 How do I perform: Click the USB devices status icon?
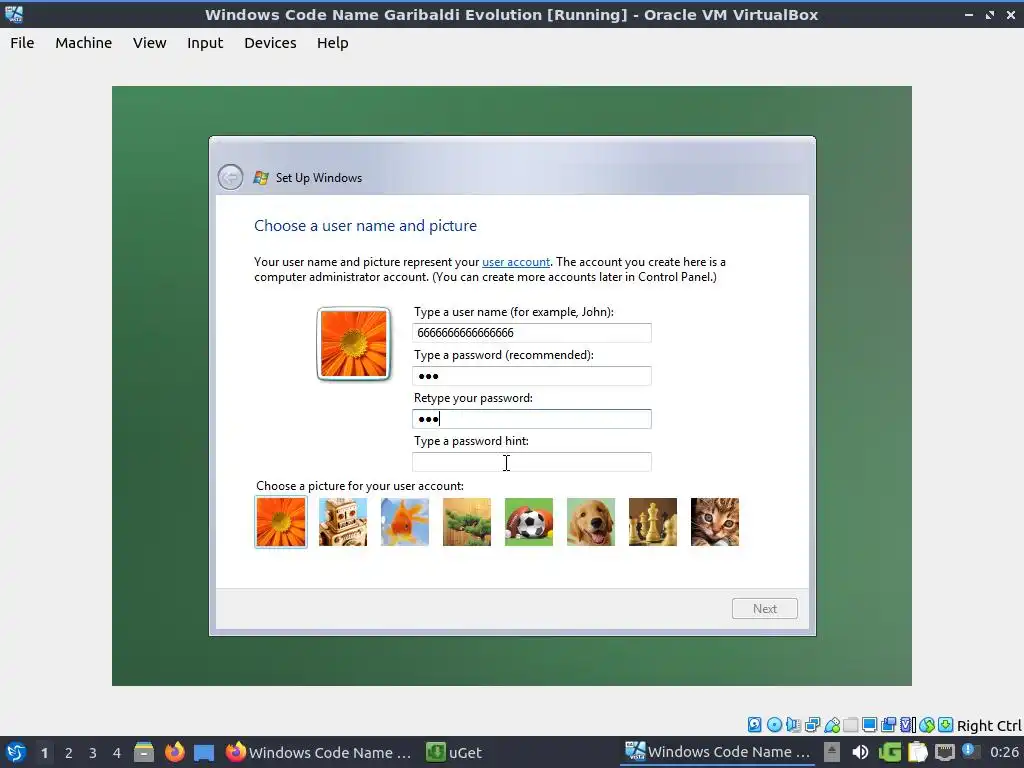click(832, 725)
